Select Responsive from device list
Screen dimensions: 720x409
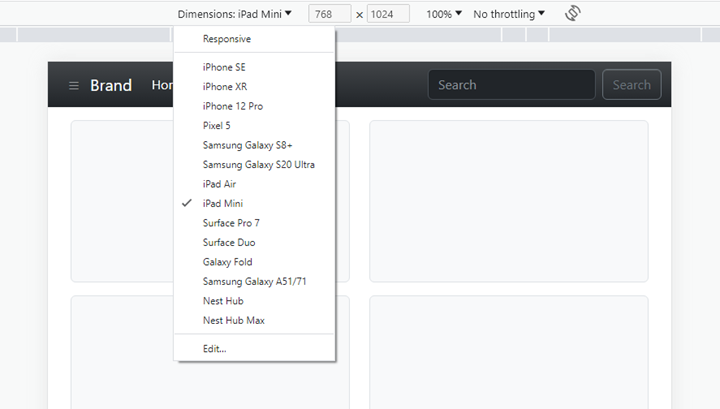click(254, 39)
